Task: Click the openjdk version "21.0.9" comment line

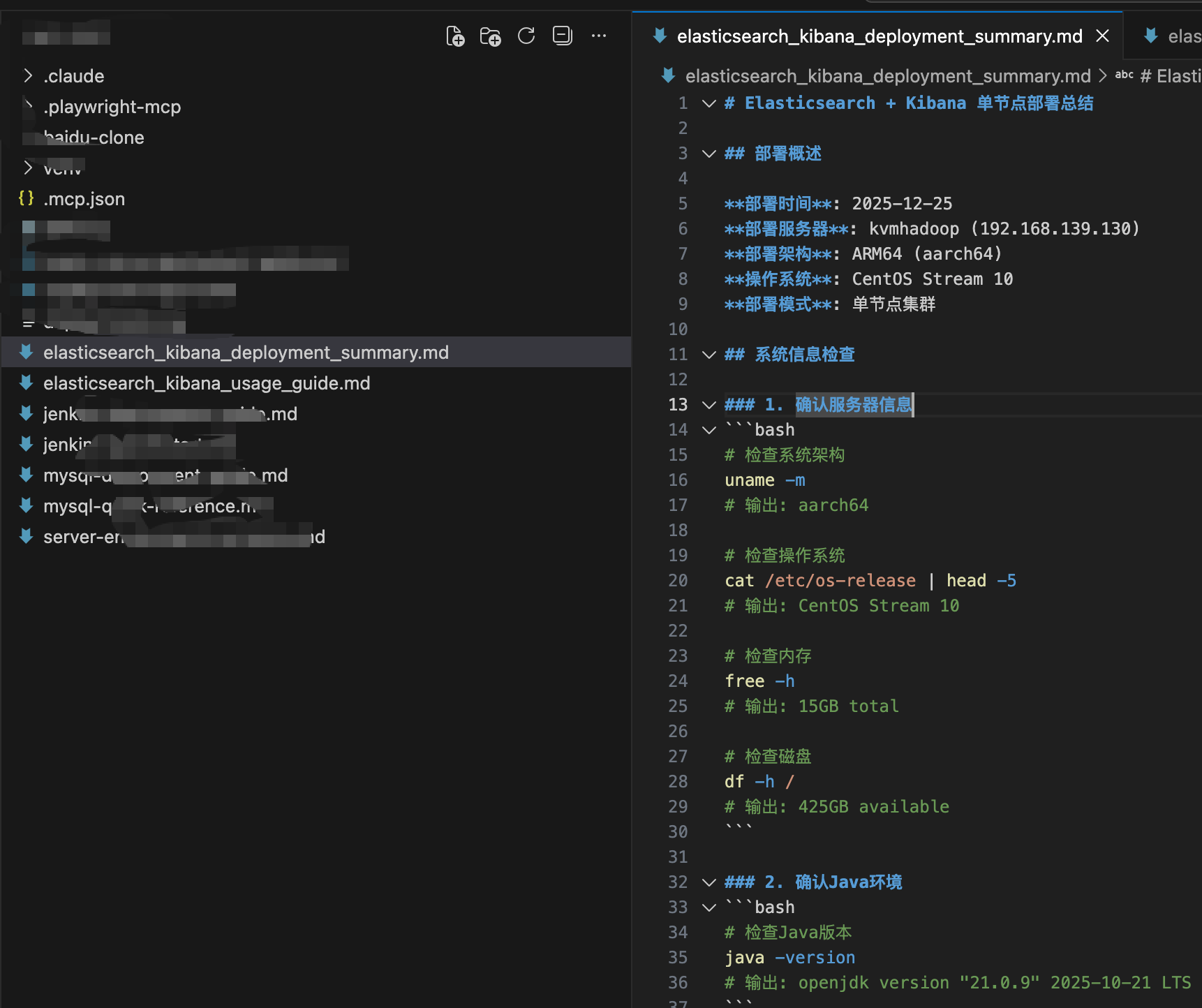Action: click(x=958, y=983)
